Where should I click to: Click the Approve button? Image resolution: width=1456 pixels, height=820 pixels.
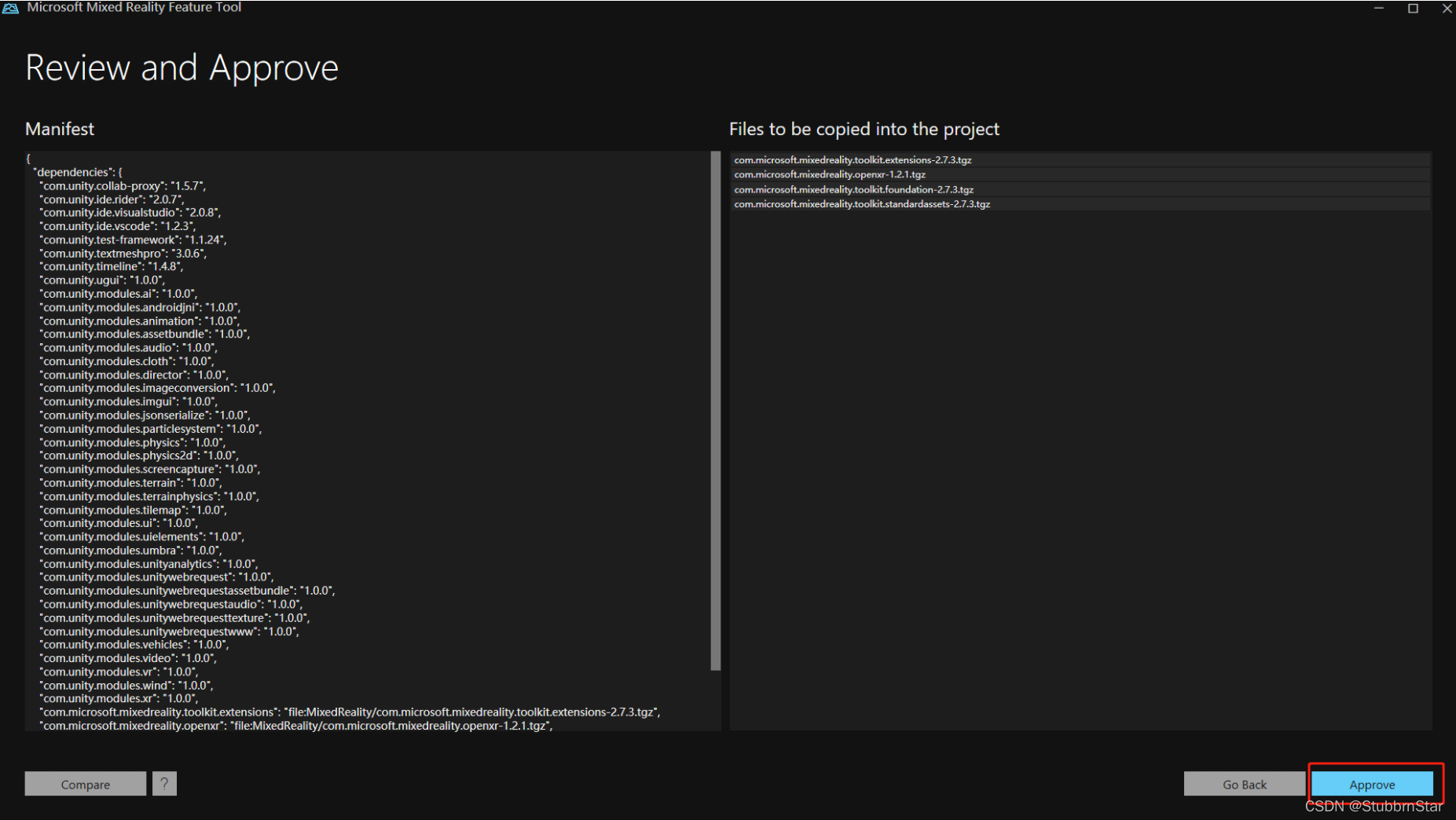pyautogui.click(x=1372, y=784)
